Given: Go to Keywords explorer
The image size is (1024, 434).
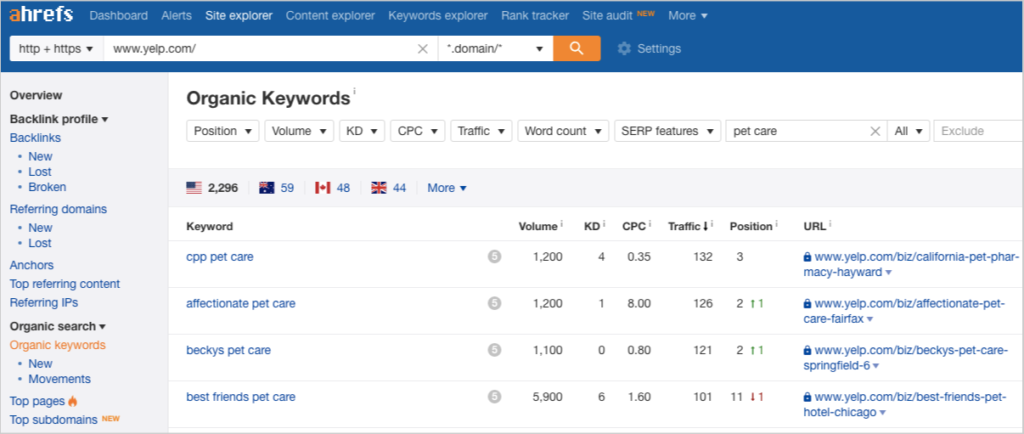Looking at the screenshot, I should 438,15.
